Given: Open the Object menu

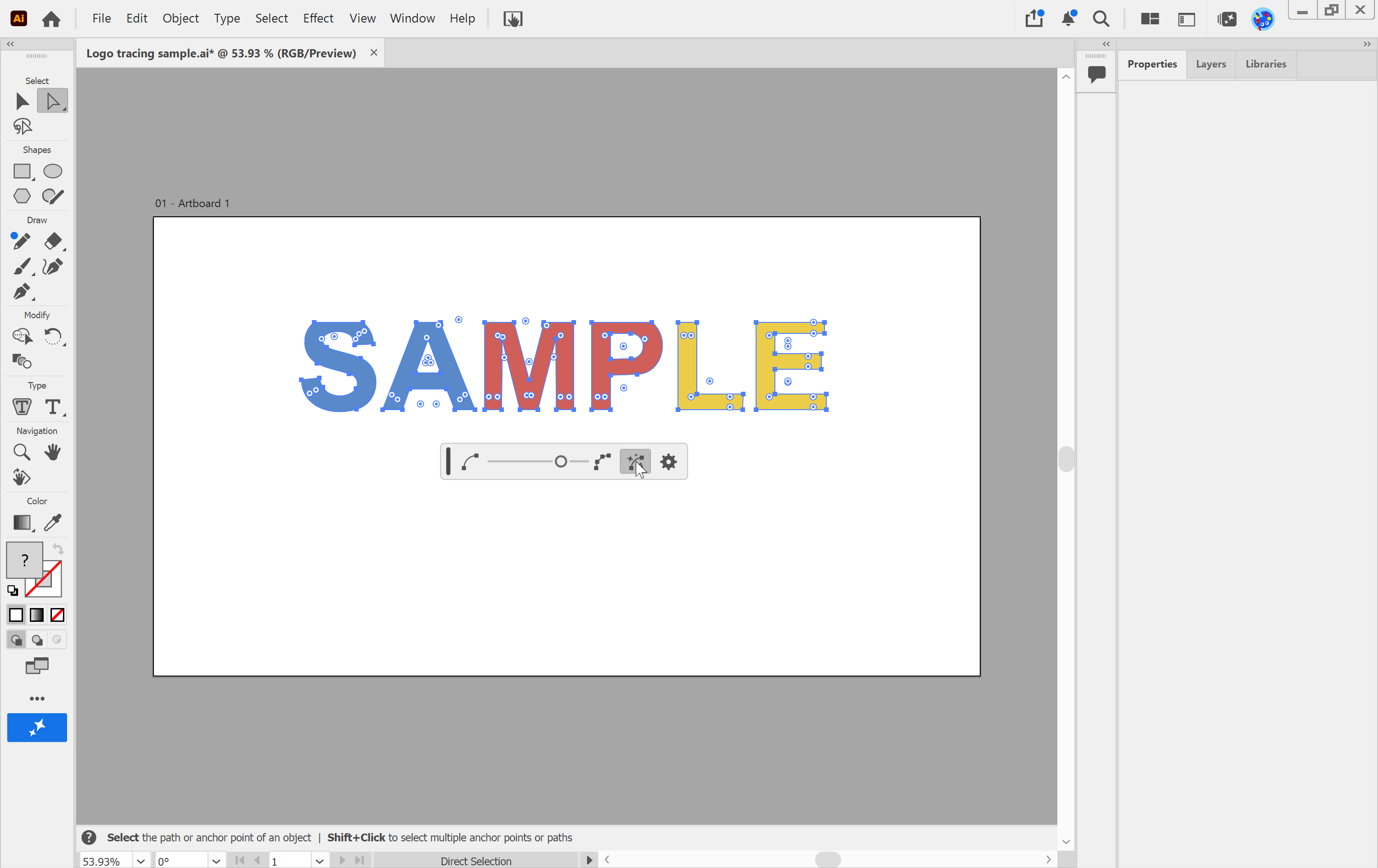Looking at the screenshot, I should coord(180,18).
